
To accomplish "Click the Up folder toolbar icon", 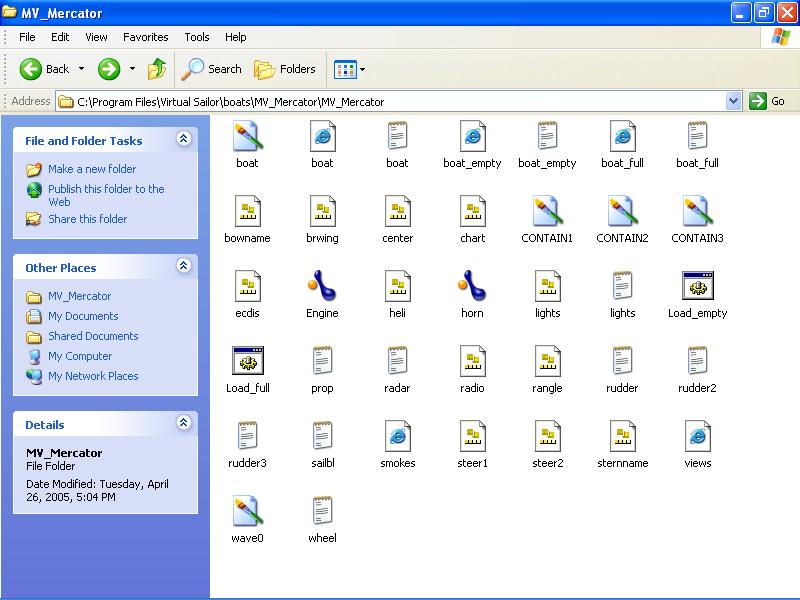I will coord(157,69).
